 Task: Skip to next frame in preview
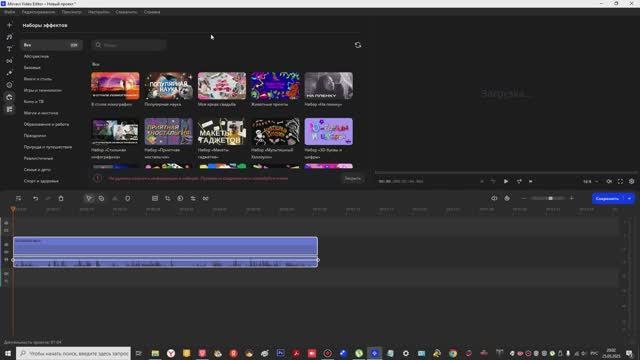tap(519, 181)
